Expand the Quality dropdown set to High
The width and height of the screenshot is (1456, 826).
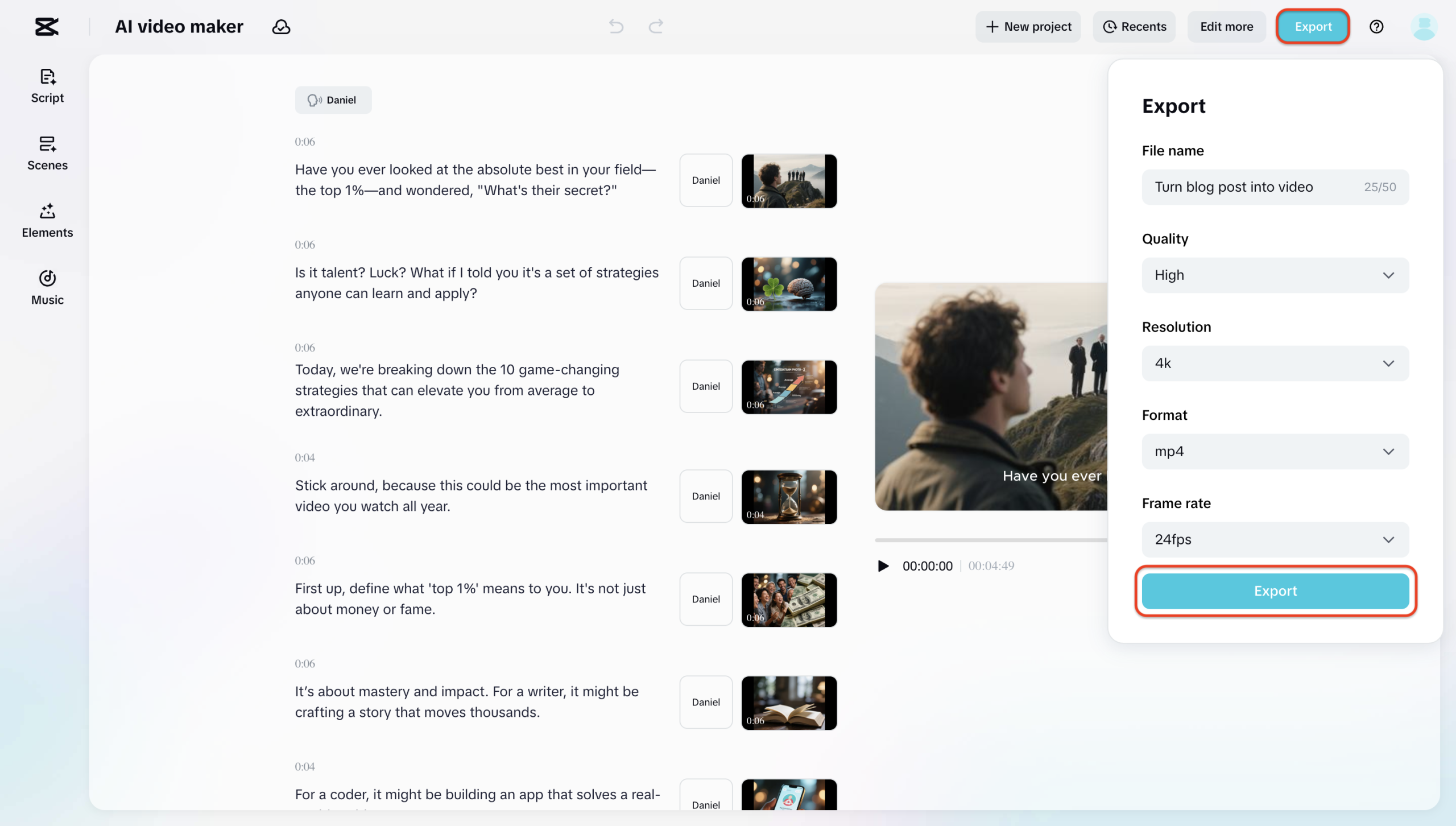point(1275,275)
